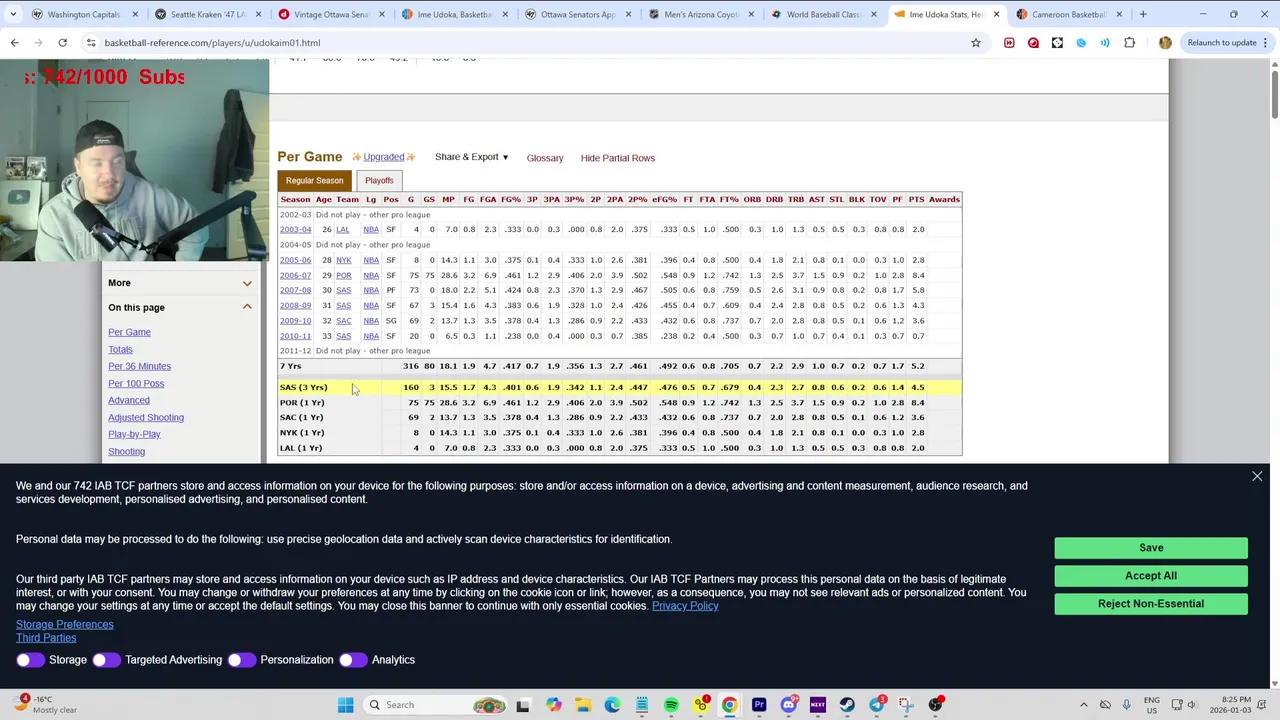Open Task View from the taskbar
Viewport: 1280px width, 720px height.
tap(523, 705)
